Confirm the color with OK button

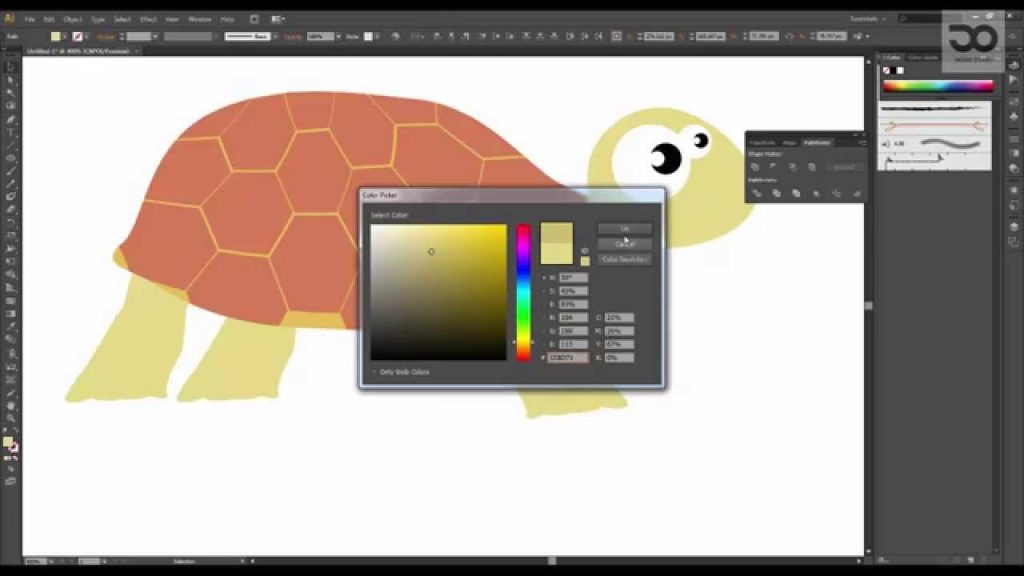625,229
